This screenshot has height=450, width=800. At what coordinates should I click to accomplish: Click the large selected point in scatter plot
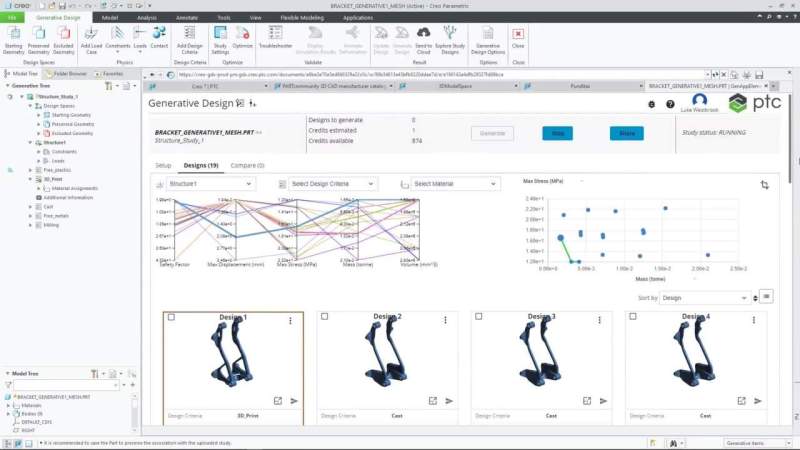click(561, 238)
